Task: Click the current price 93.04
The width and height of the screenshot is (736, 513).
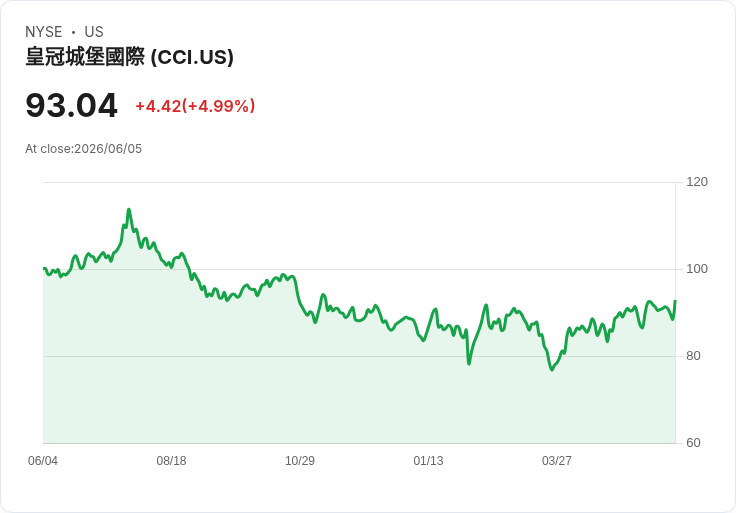Action: pos(71,105)
